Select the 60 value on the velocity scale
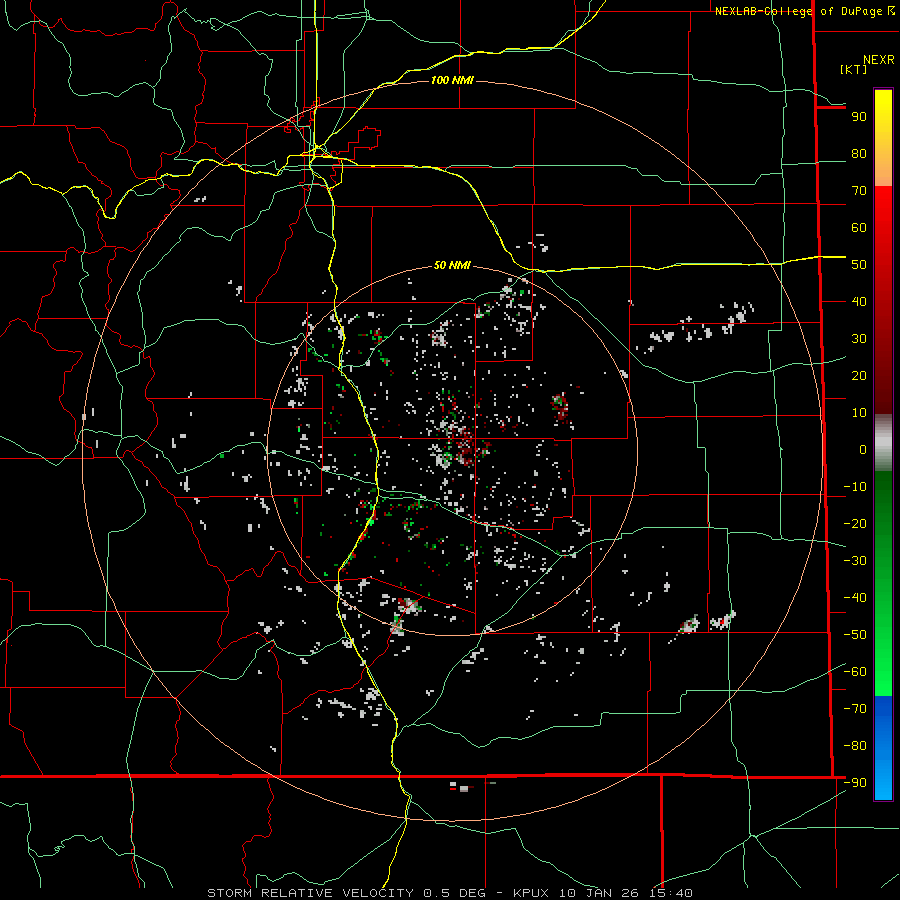The height and width of the screenshot is (900, 900). [859, 228]
